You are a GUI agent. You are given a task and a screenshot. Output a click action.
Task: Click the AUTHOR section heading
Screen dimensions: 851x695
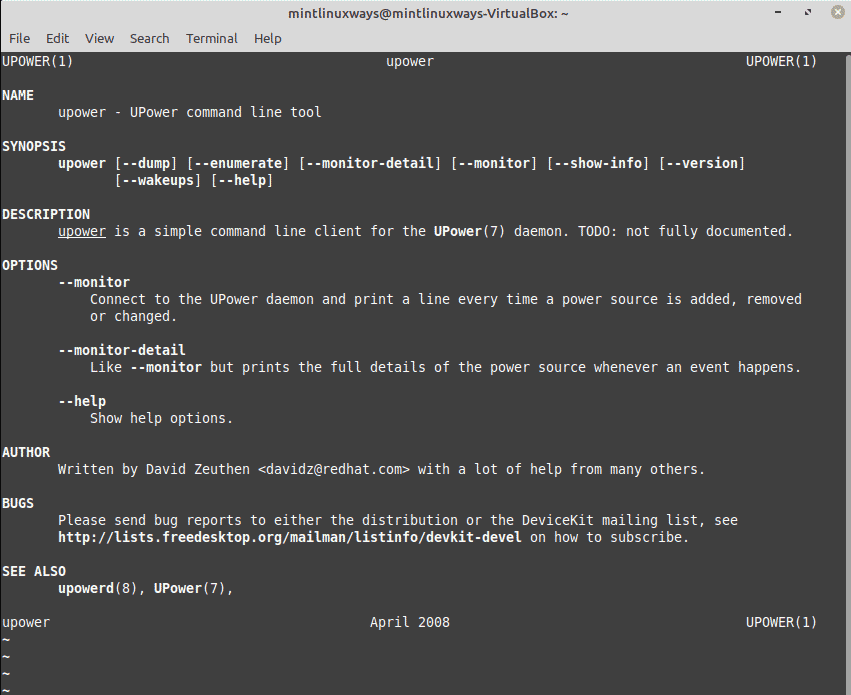click(x=26, y=452)
